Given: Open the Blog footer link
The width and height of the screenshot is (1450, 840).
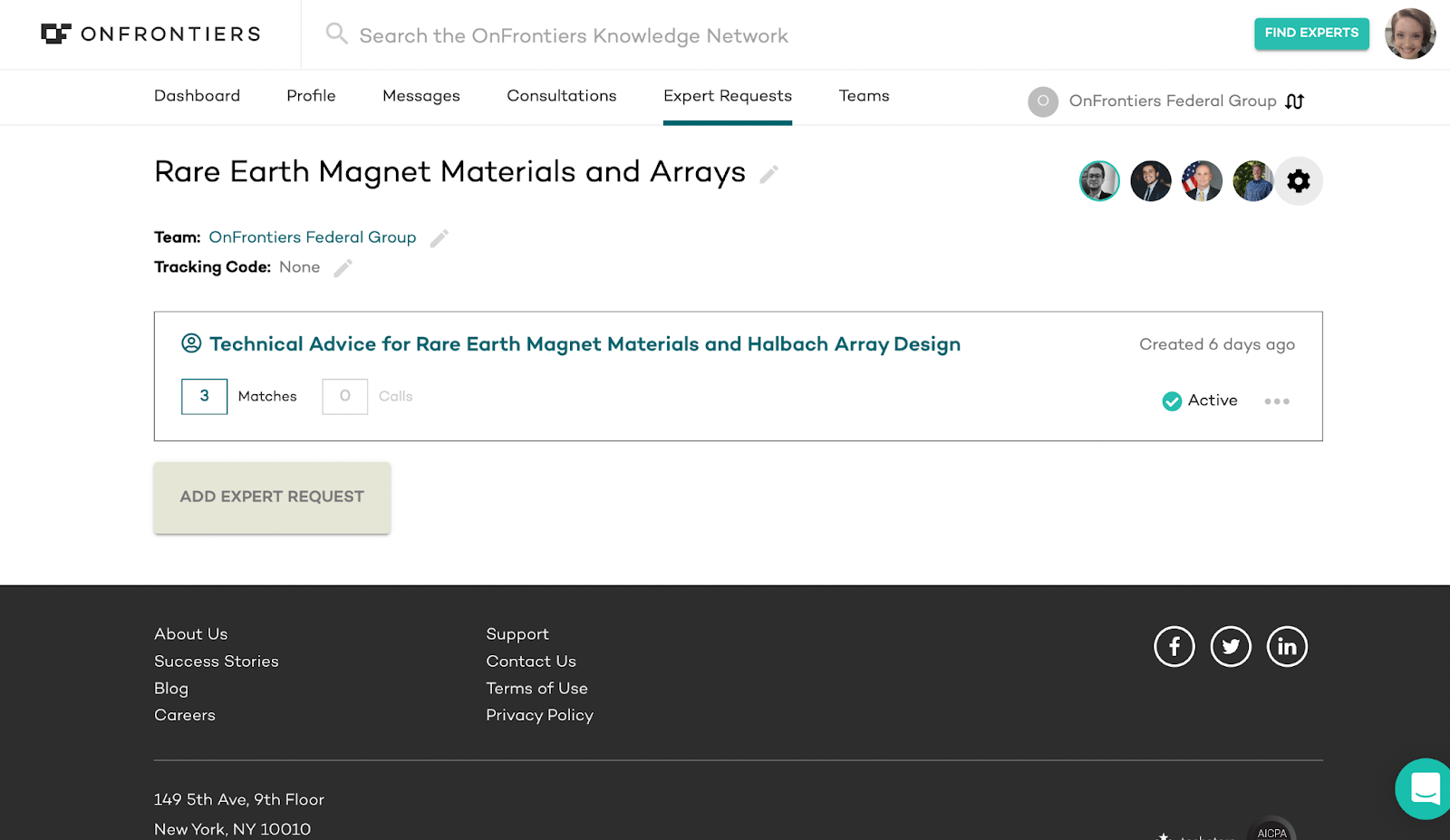Looking at the screenshot, I should pos(171,689).
